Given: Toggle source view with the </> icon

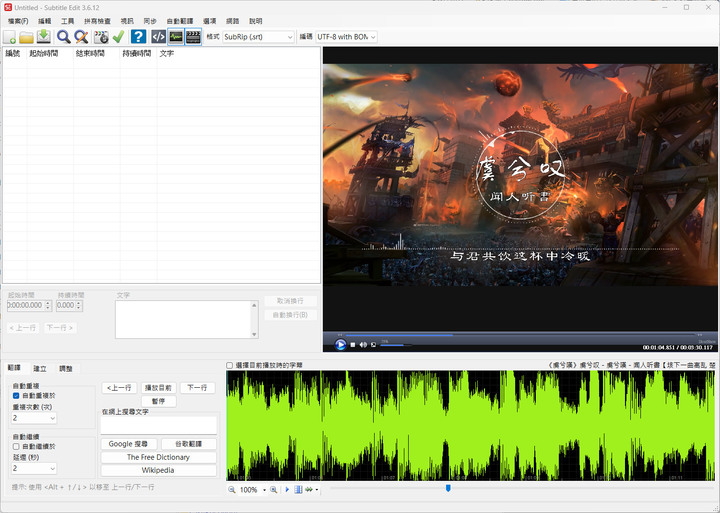Looking at the screenshot, I should tap(158, 37).
